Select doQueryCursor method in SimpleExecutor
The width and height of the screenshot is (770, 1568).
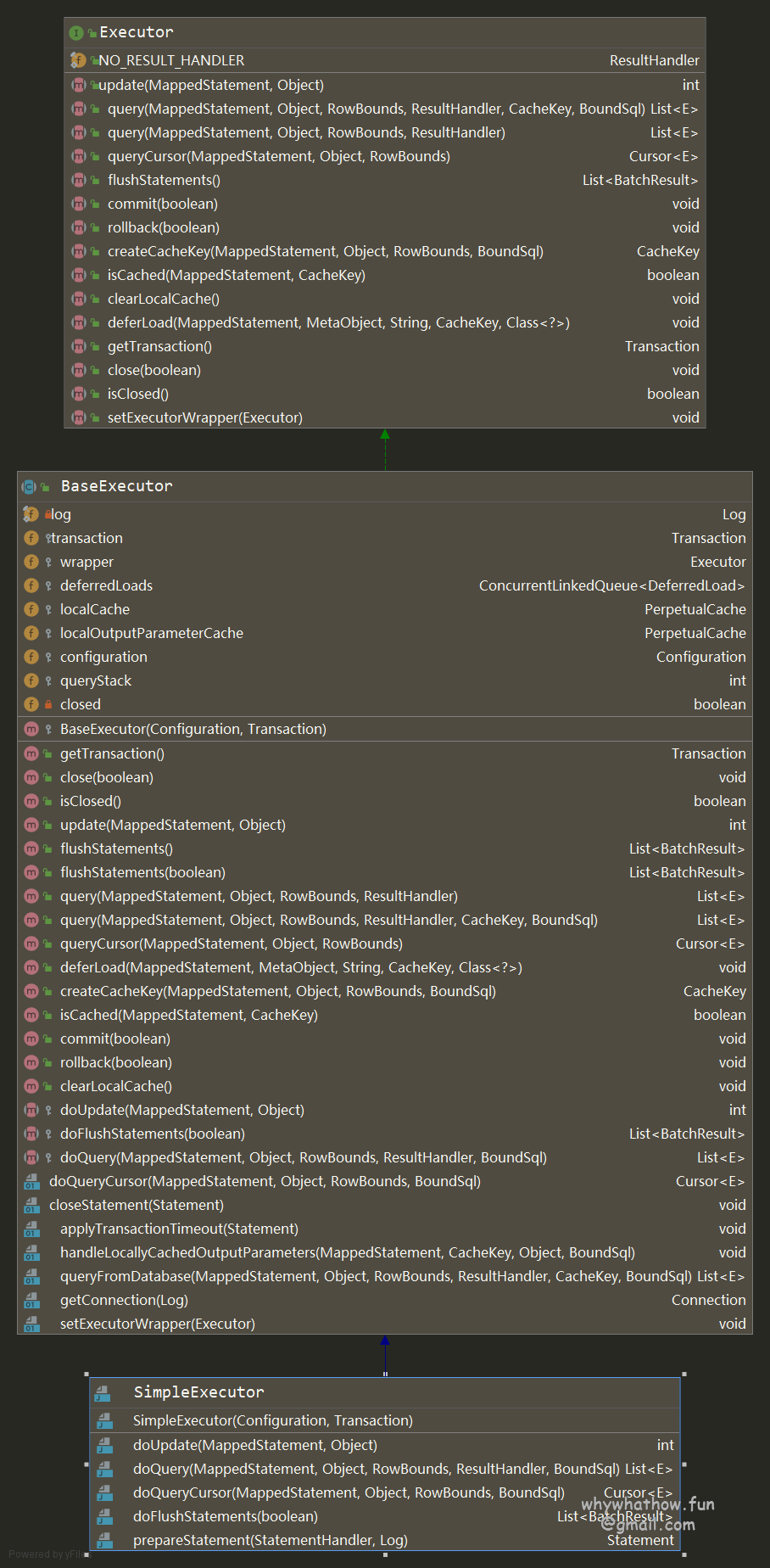point(349,1492)
